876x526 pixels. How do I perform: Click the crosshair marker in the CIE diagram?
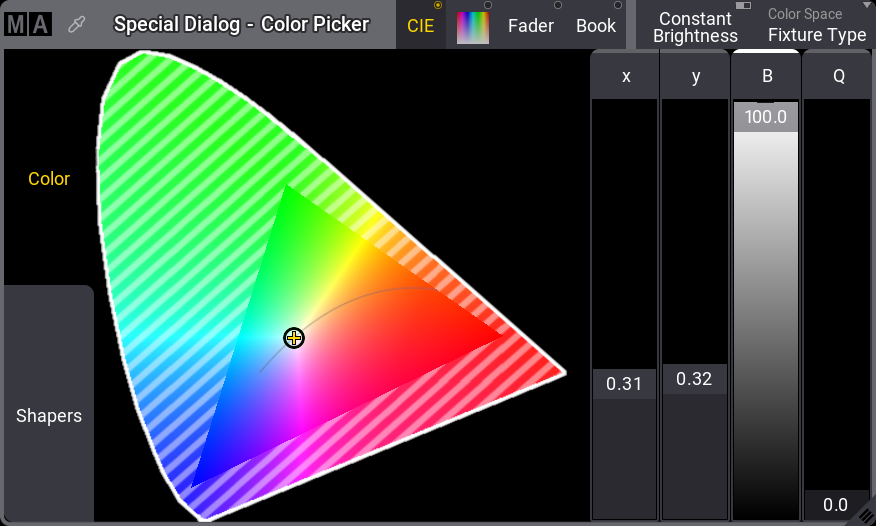tap(293, 338)
